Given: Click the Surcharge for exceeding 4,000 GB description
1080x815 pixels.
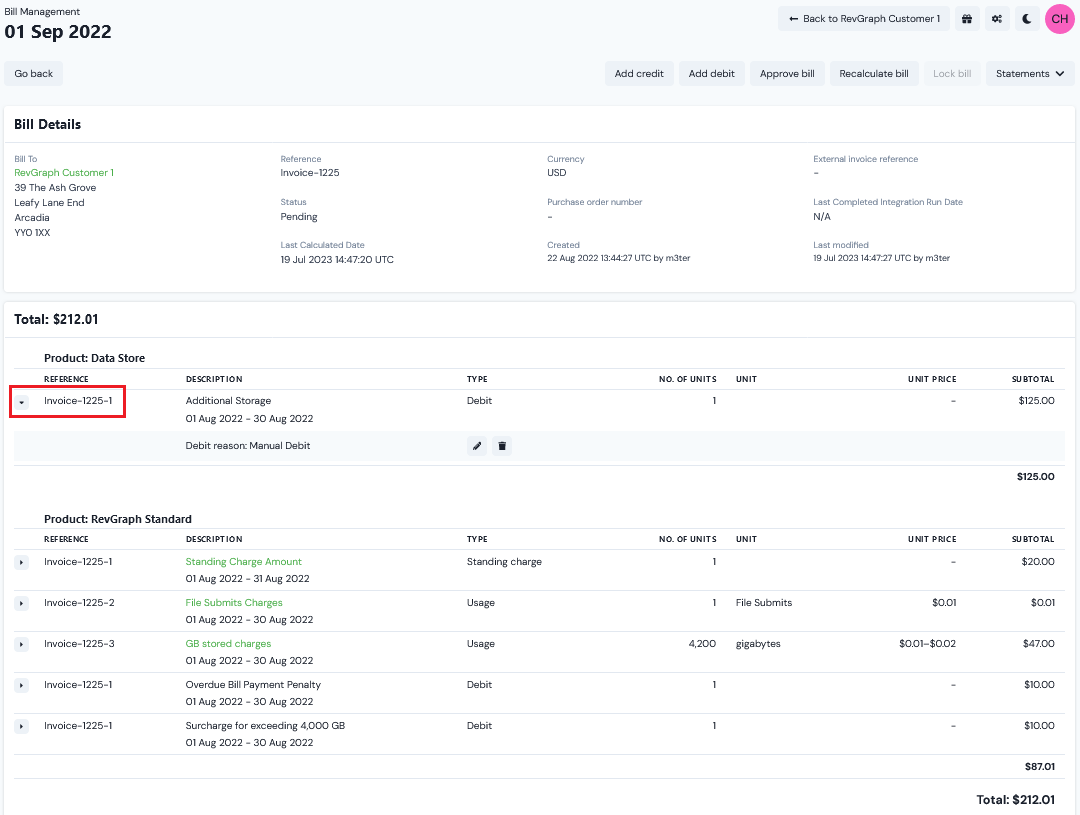Looking at the screenshot, I should [x=265, y=725].
